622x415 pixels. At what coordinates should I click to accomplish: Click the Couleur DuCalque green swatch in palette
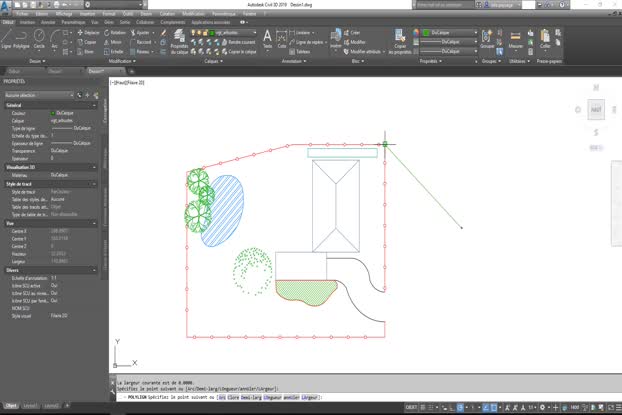pyautogui.click(x=52, y=113)
